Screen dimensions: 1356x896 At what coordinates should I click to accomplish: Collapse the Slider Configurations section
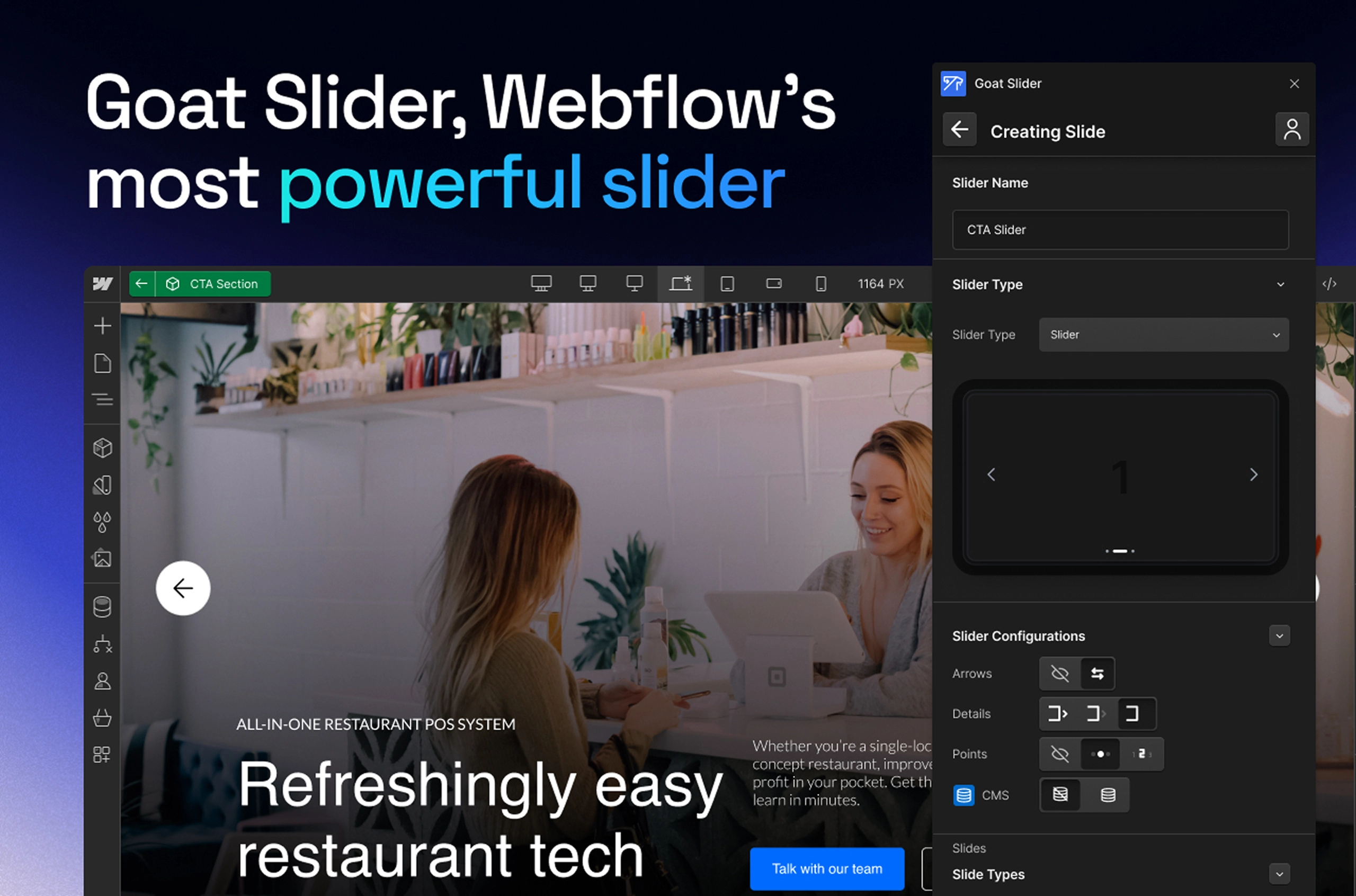pos(1280,635)
